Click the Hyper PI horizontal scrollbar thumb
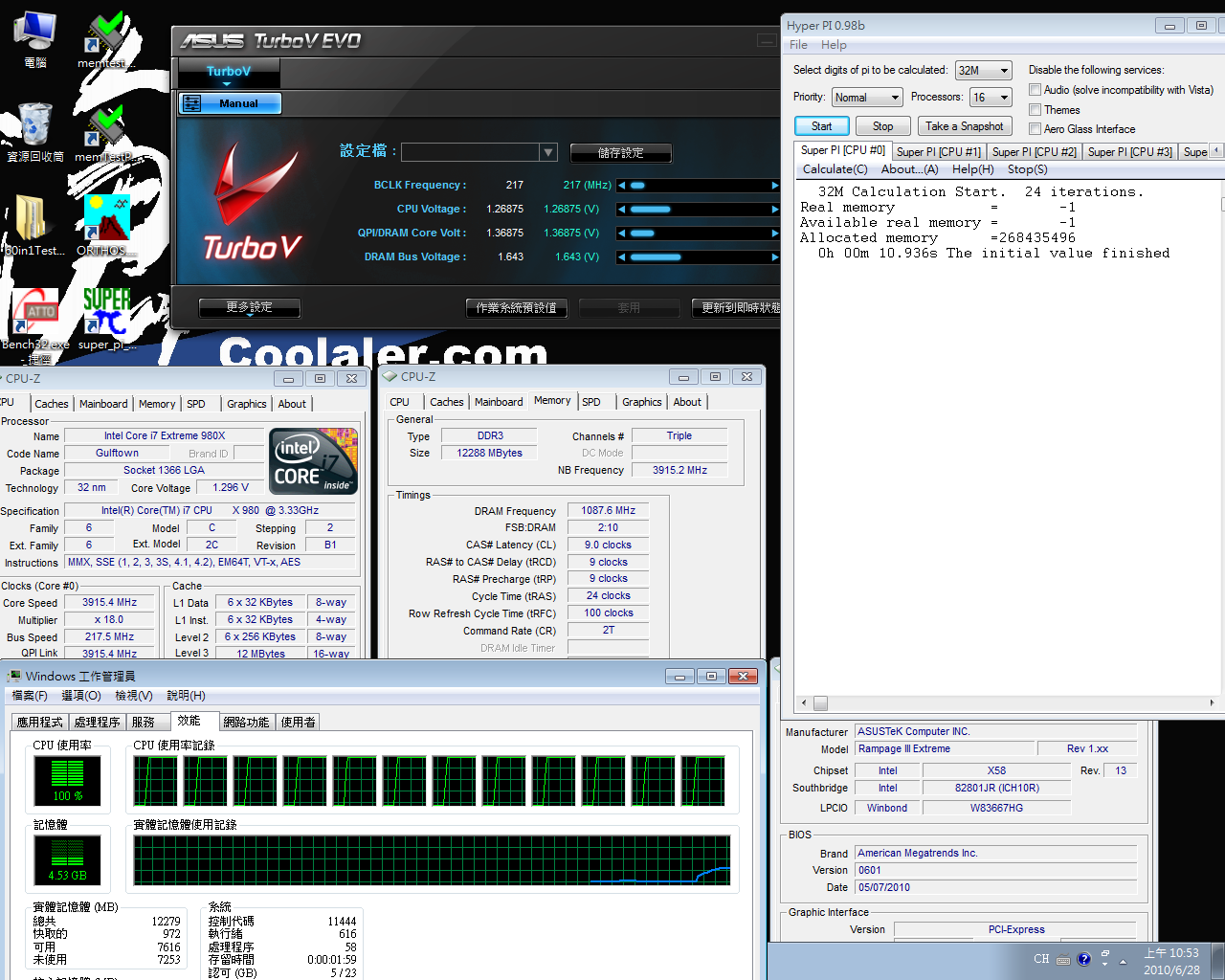The height and width of the screenshot is (980, 1225). 820,702
